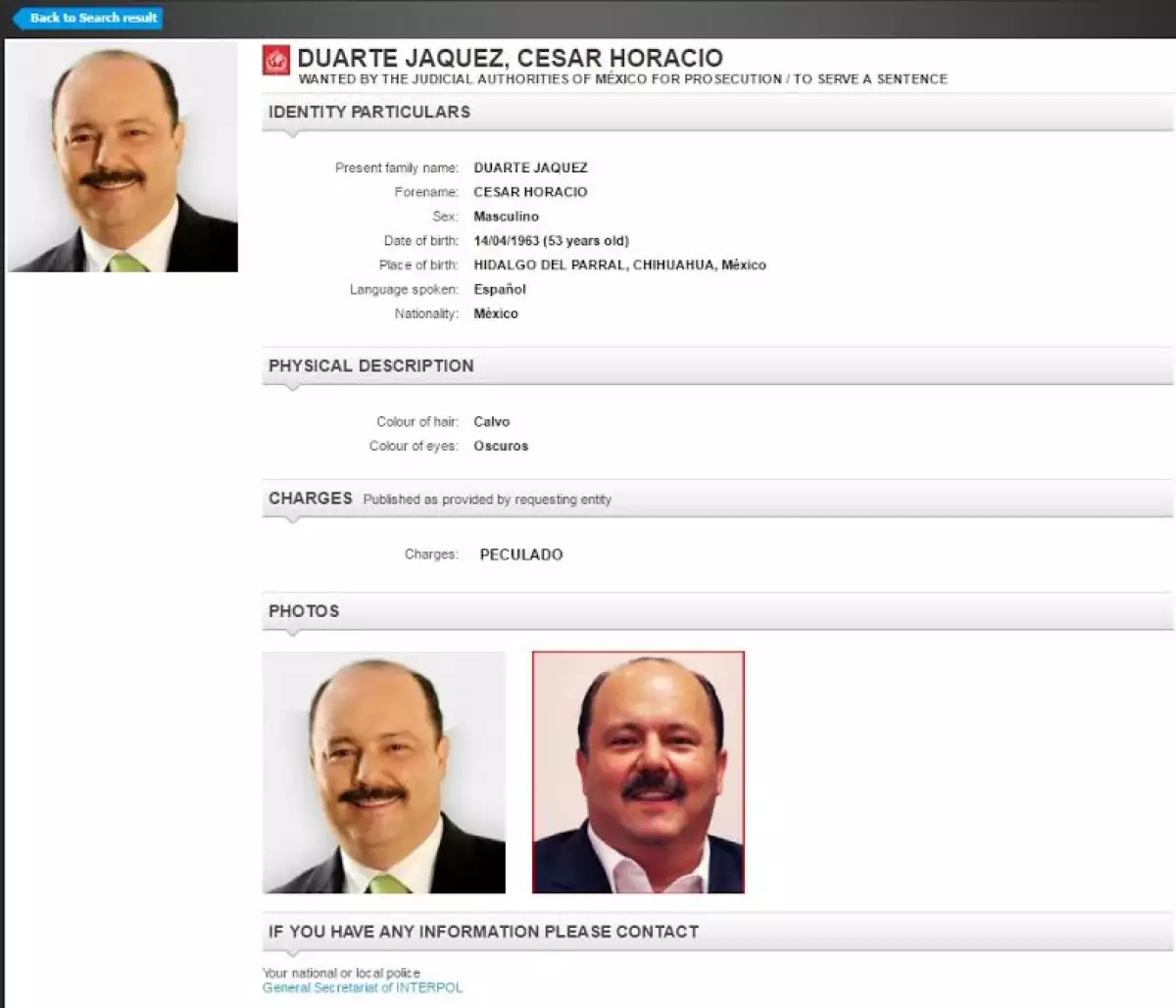Select the first thumbnail in the Photos section

pos(383,772)
